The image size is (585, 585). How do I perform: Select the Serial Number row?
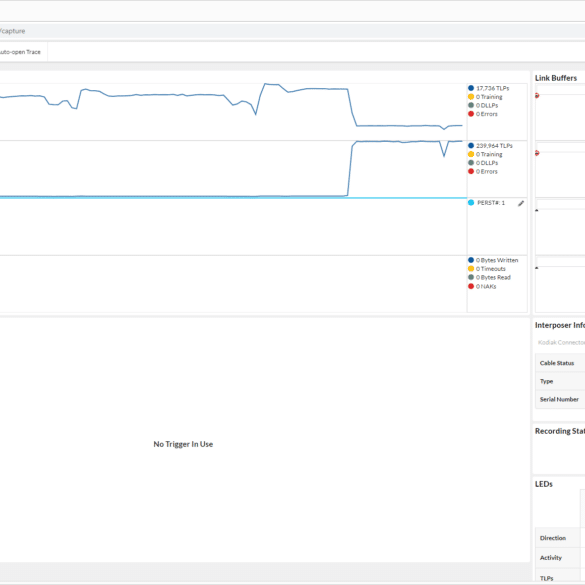560,399
